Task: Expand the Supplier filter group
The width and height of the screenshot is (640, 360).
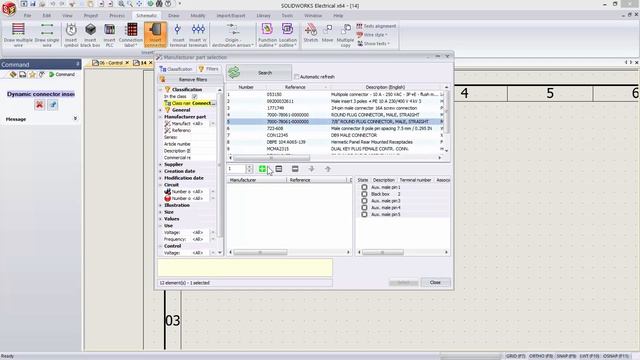Action: tap(160, 164)
